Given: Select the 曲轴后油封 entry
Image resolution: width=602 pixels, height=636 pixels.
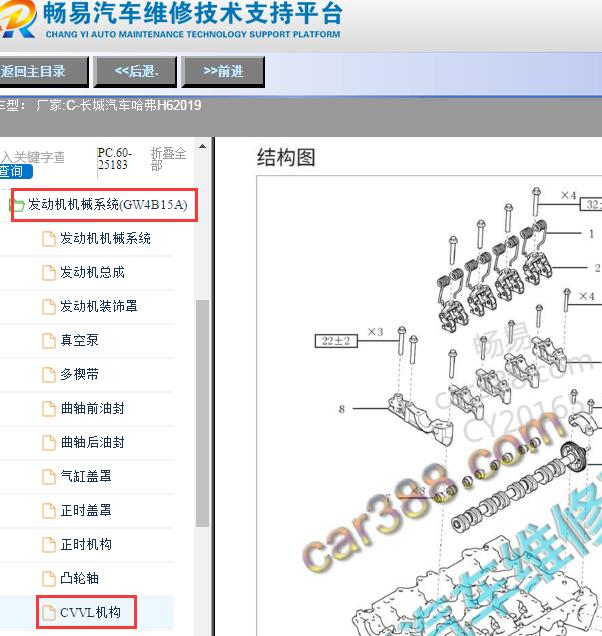Looking at the screenshot, I should point(92,443).
